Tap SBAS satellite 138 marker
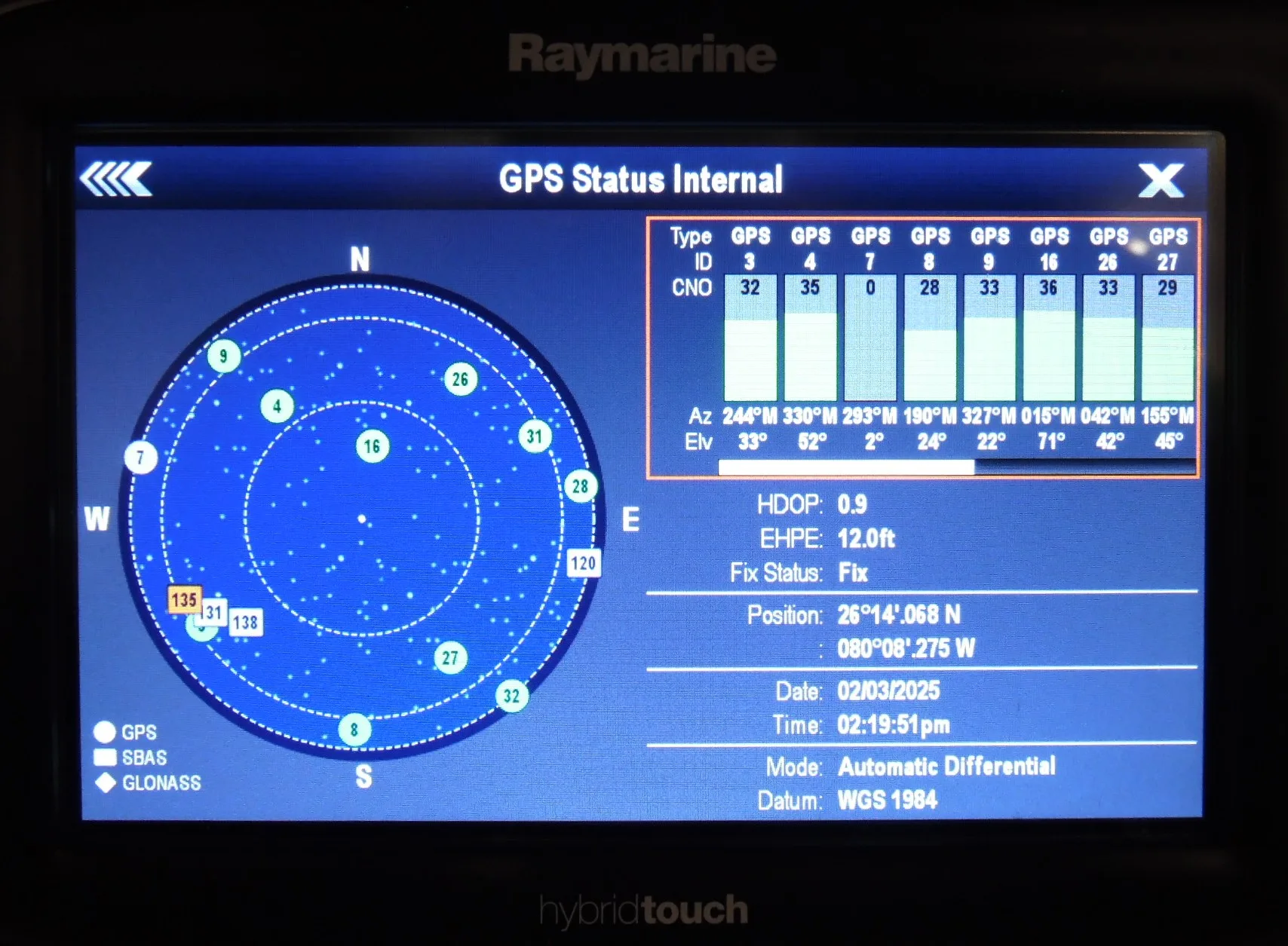Screen dimensions: 1288x946 [x=246, y=623]
